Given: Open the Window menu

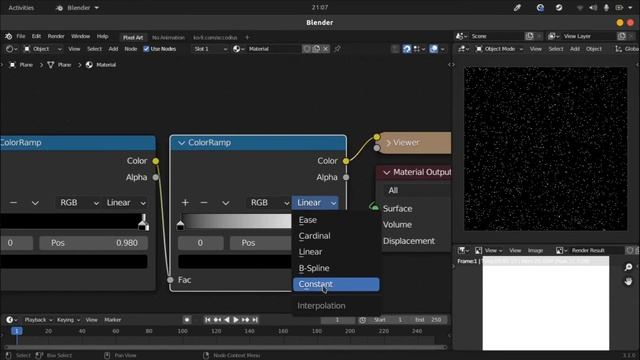Looking at the screenshot, I should [x=80, y=36].
